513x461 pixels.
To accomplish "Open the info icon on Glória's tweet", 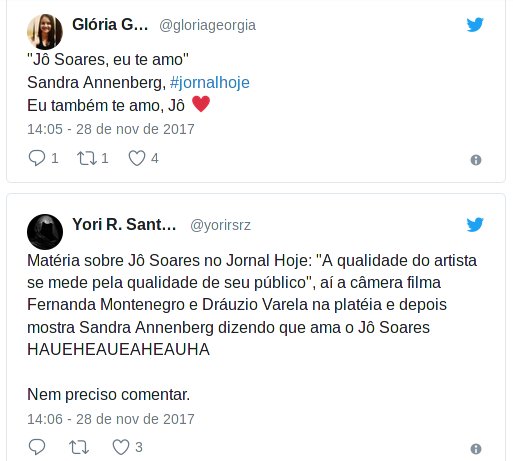I will [476, 160].
